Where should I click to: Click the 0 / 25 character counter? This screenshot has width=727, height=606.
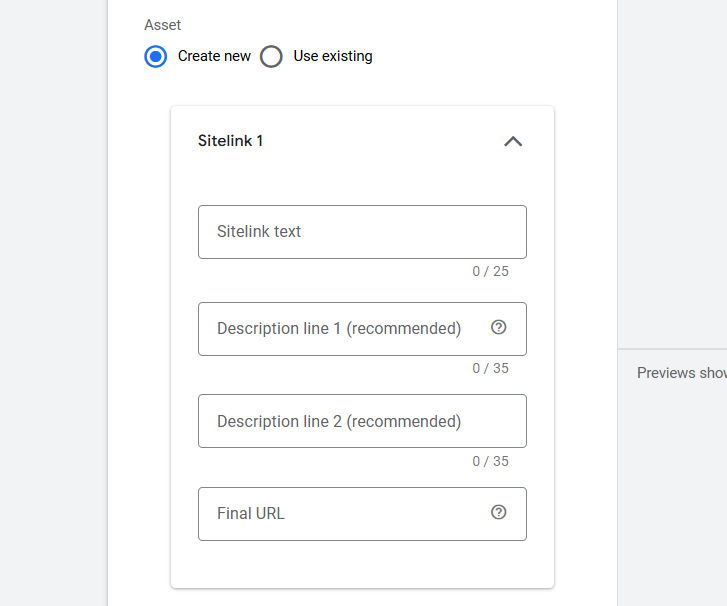tap(490, 271)
